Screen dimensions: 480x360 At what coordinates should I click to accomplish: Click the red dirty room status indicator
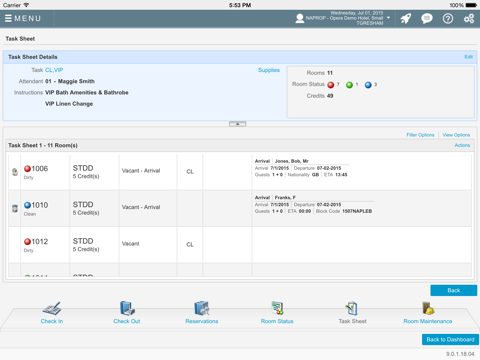(x=331, y=85)
